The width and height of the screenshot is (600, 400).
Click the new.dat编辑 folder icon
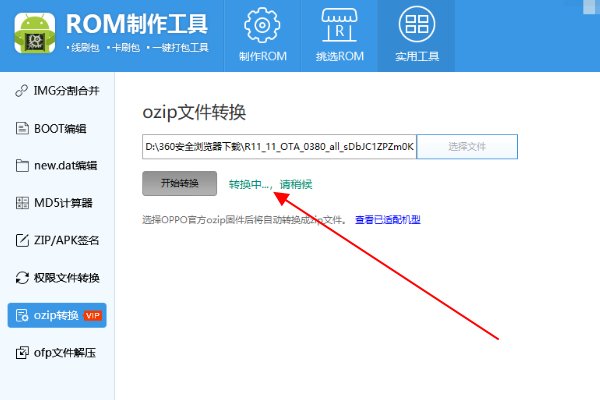(x=22, y=165)
